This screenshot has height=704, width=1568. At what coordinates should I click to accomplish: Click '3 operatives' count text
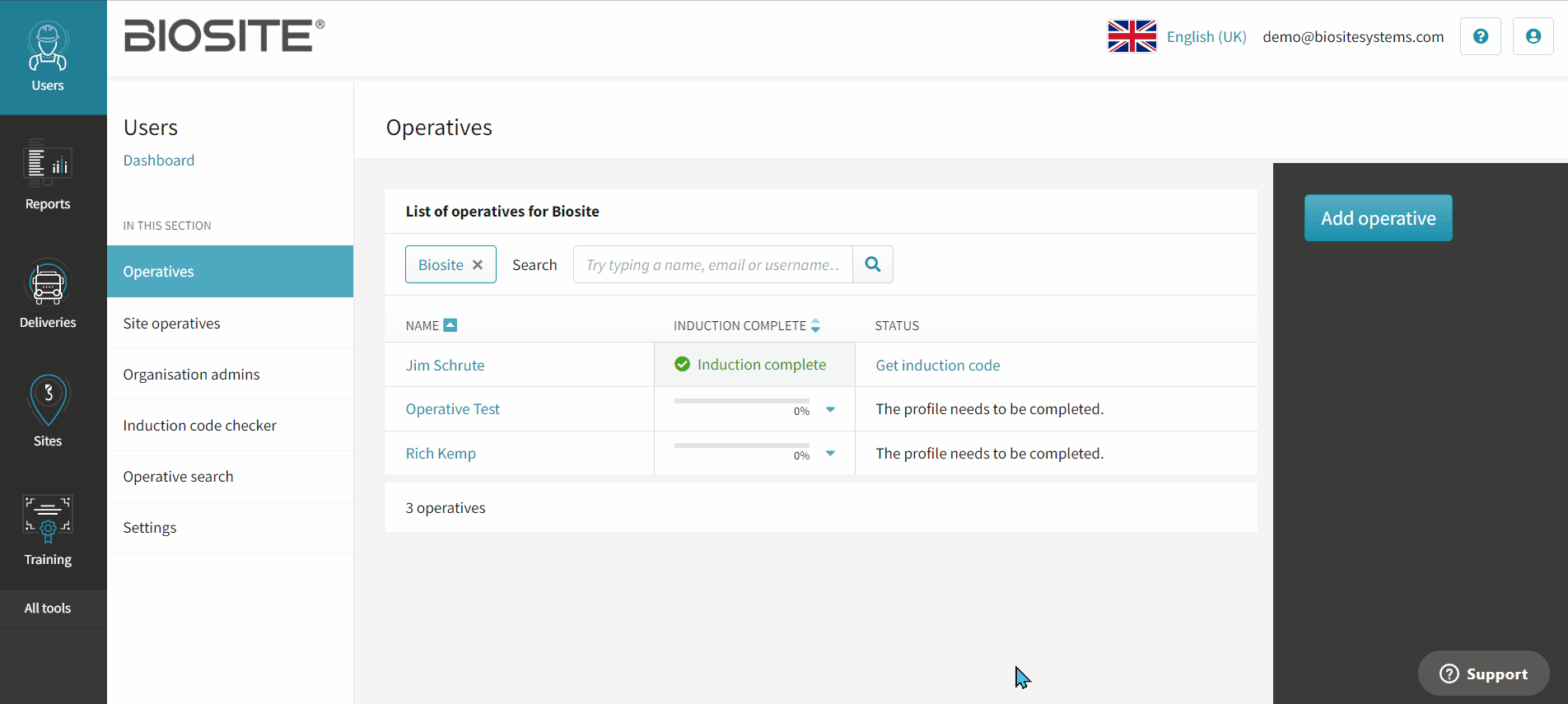(446, 508)
